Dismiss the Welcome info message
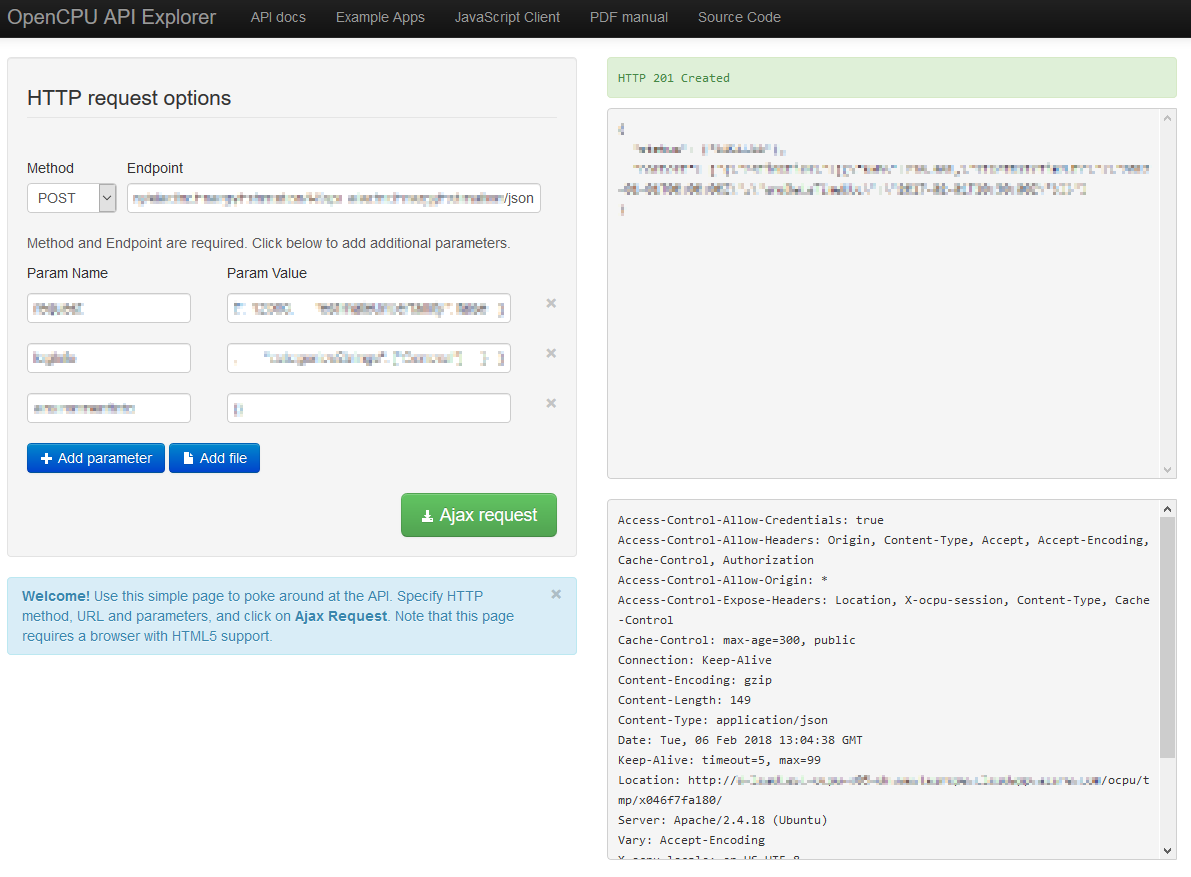 tap(555, 593)
